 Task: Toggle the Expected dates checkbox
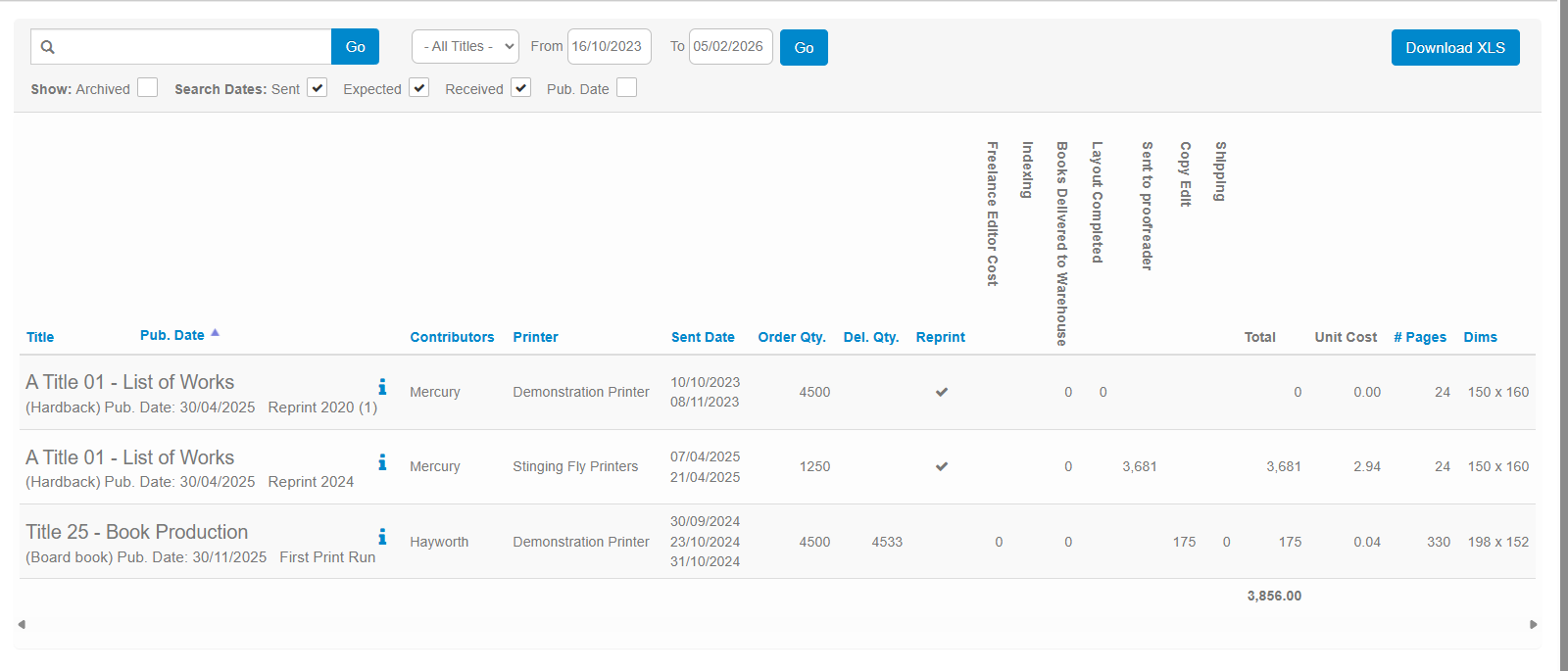(x=418, y=88)
